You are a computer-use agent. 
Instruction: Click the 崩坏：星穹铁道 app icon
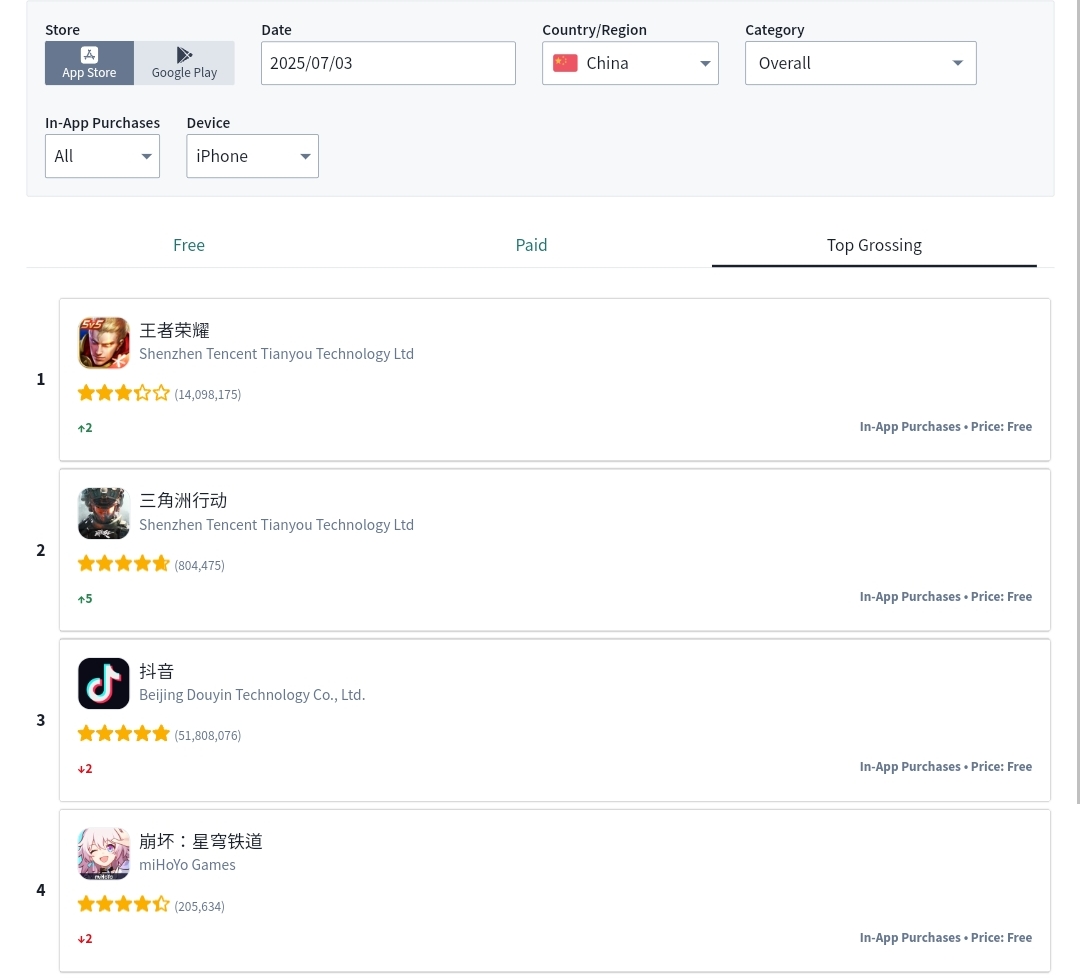tap(103, 853)
